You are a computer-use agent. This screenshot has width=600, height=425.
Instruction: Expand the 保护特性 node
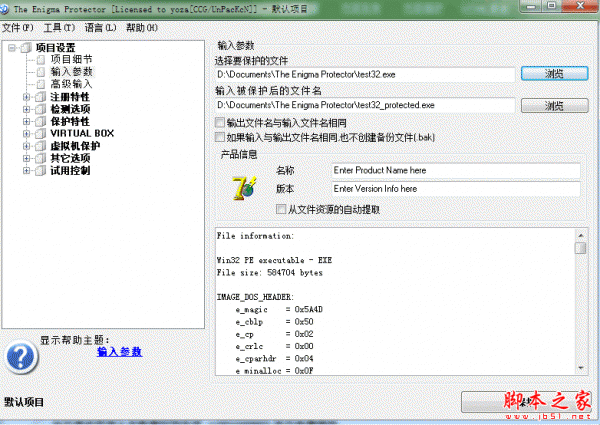[x=26, y=121]
